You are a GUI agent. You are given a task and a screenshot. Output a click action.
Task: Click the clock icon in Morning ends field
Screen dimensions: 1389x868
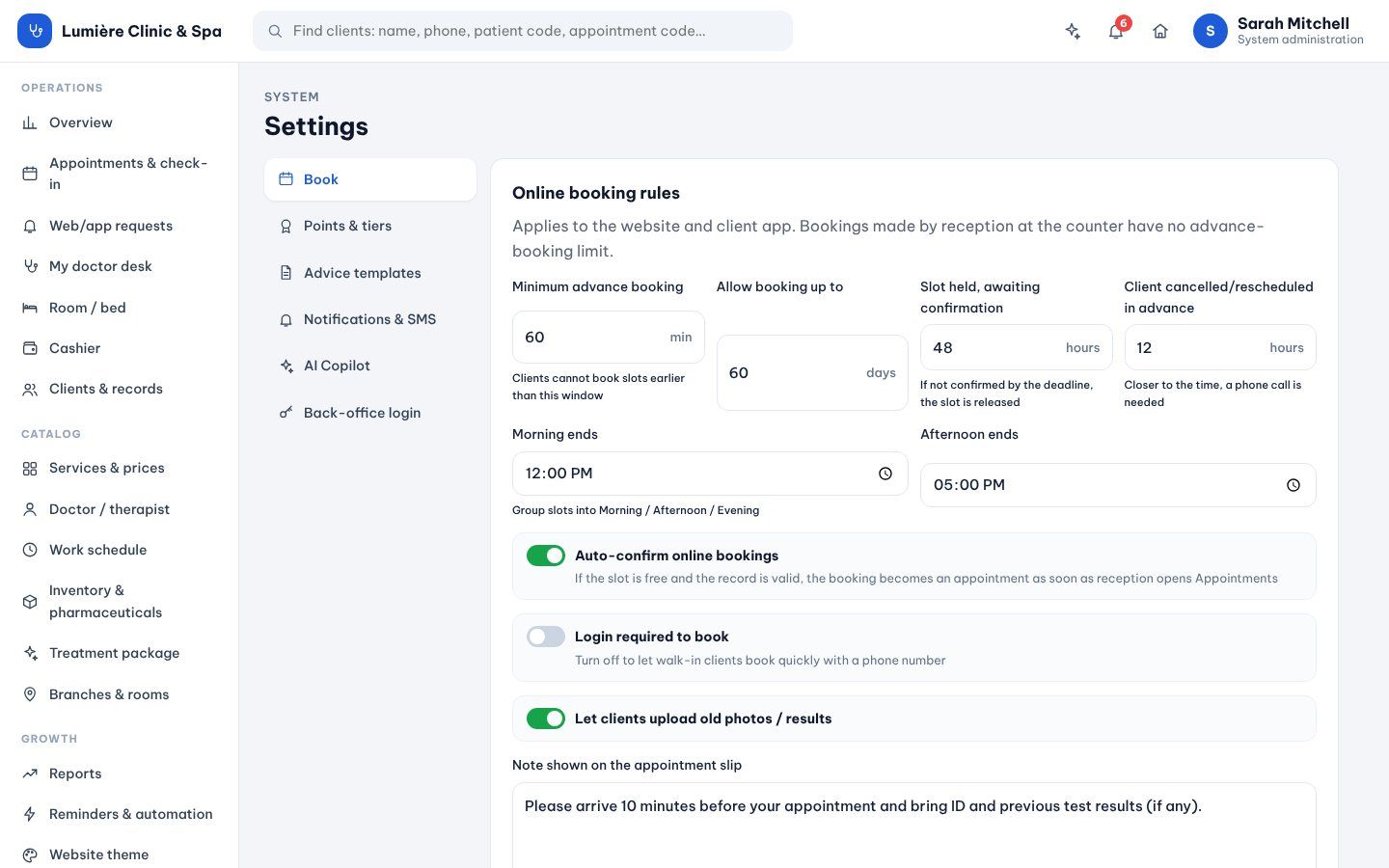(885, 474)
